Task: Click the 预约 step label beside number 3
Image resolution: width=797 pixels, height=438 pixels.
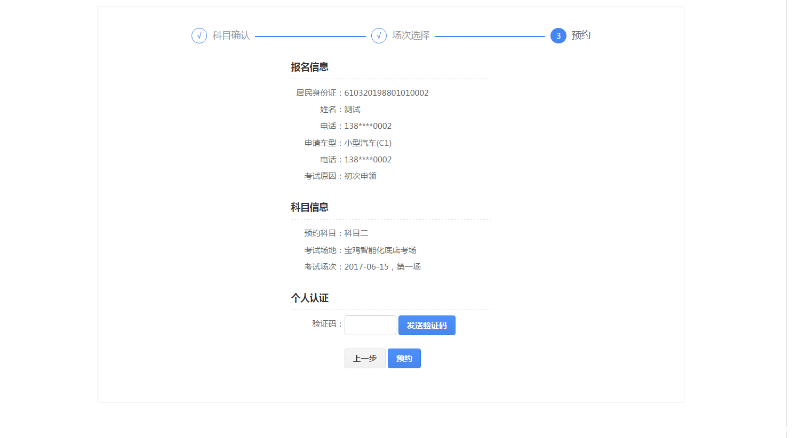Action: click(x=581, y=36)
